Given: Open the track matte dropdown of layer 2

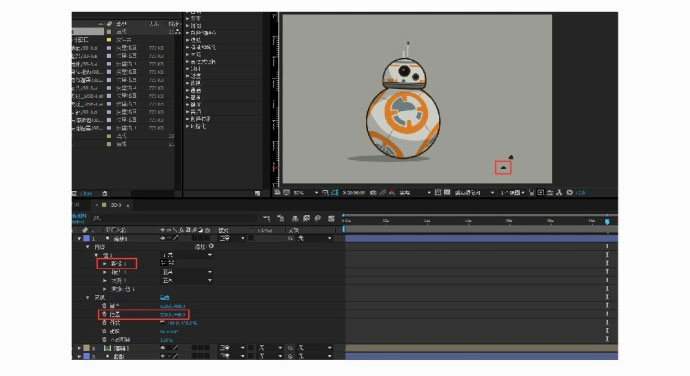Looking at the screenshot, I should [270, 348].
